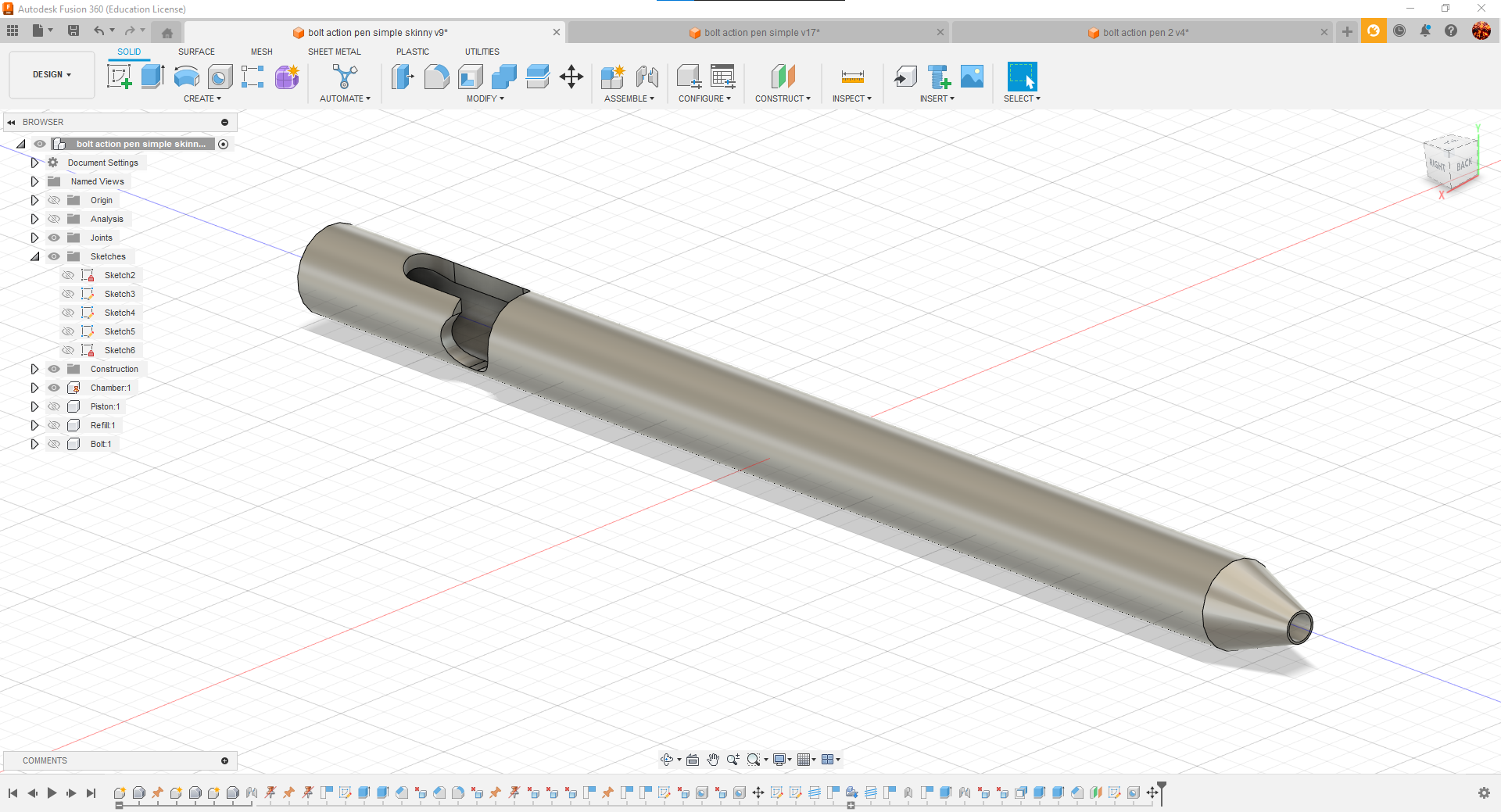The height and width of the screenshot is (812, 1501).
Task: Collapse the Sketches folder
Action: point(34,256)
